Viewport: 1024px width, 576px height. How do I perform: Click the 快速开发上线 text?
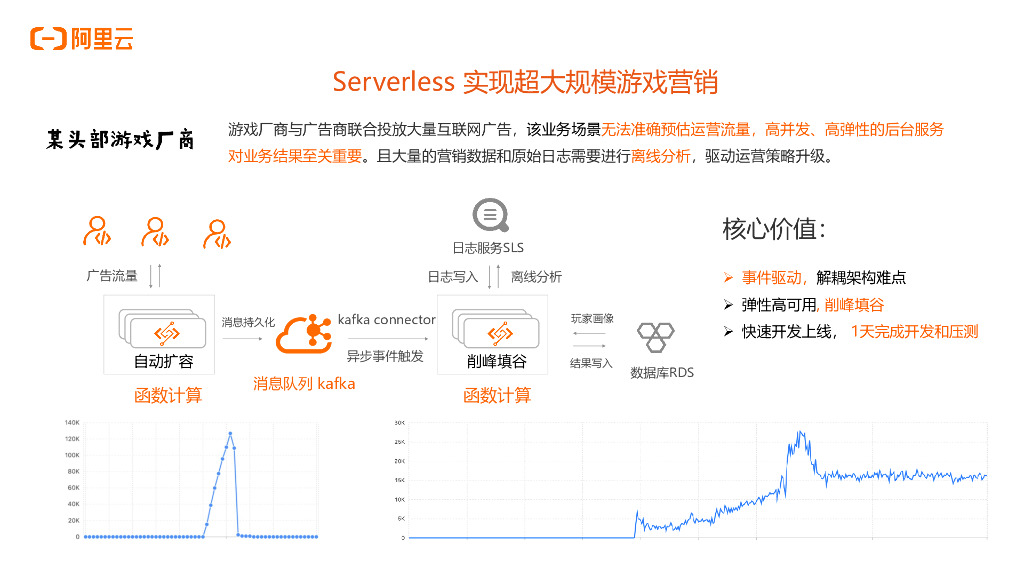(x=787, y=332)
